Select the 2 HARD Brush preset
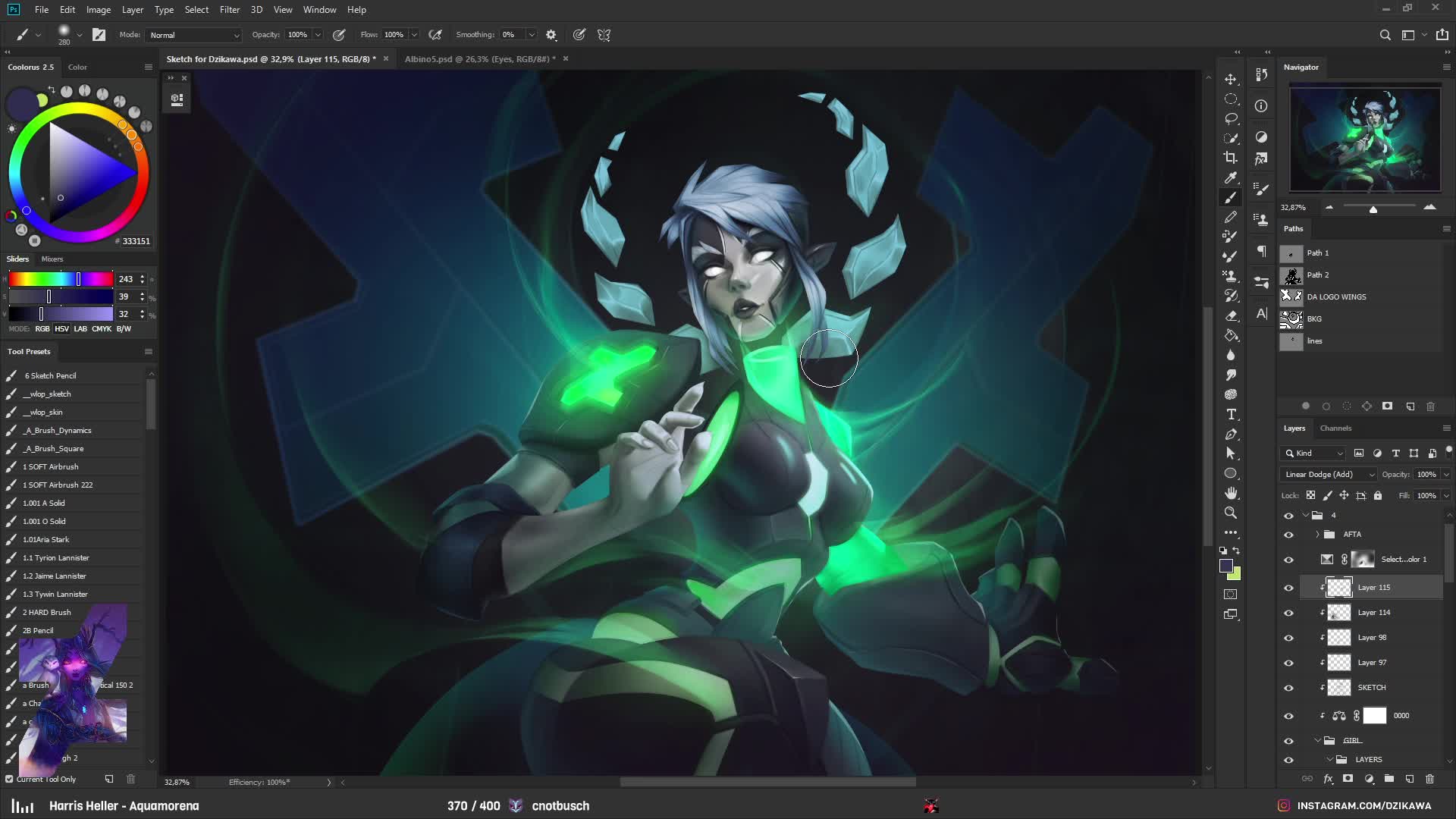 [x=74, y=612]
